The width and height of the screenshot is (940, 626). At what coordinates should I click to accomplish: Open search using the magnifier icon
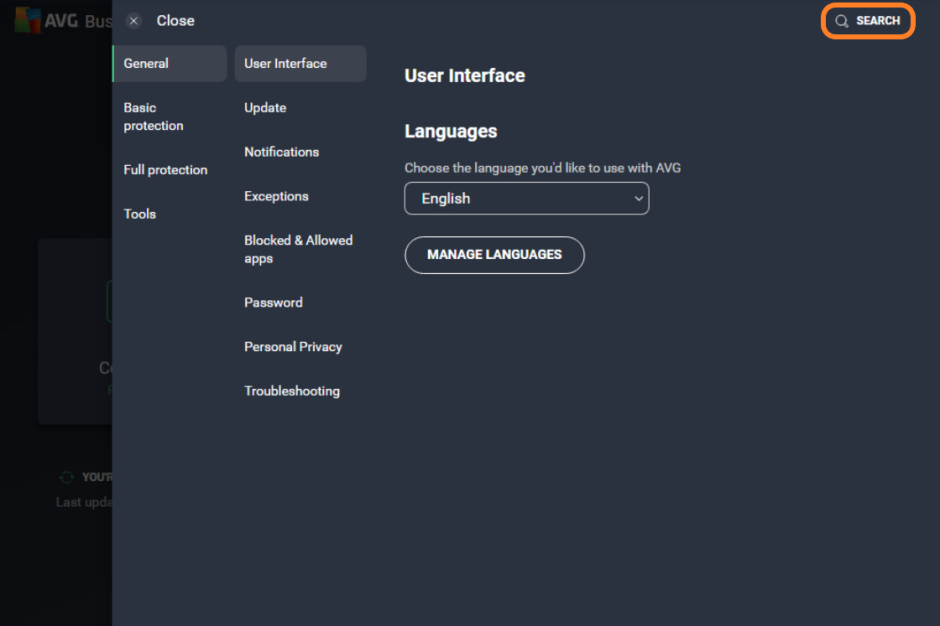click(843, 20)
